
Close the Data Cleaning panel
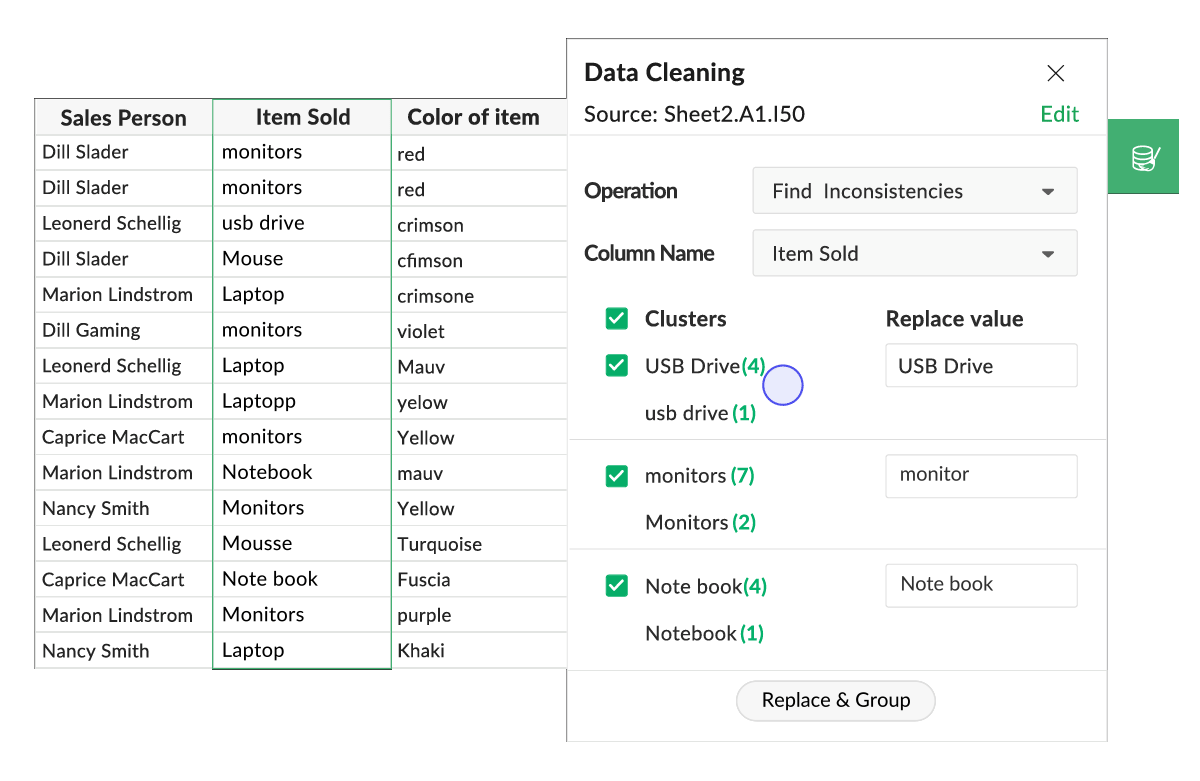1055,73
